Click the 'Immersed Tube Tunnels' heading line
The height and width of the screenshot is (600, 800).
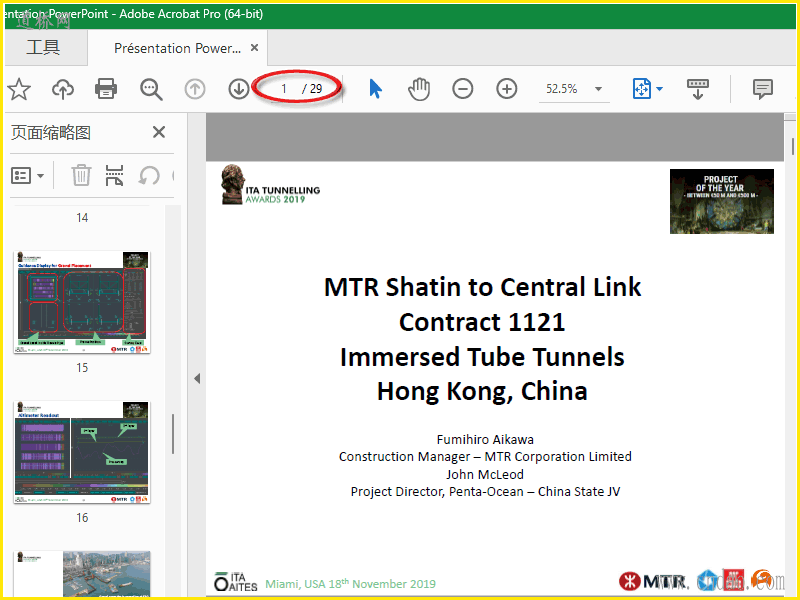(482, 357)
